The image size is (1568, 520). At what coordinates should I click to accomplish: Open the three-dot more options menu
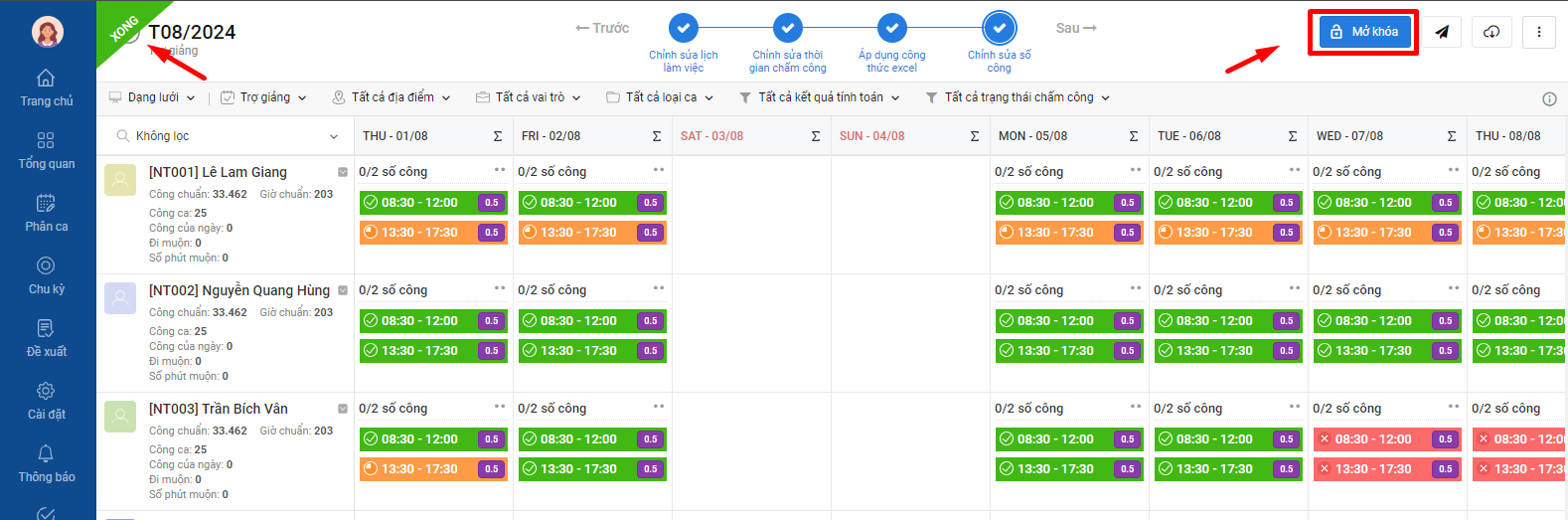(1539, 32)
